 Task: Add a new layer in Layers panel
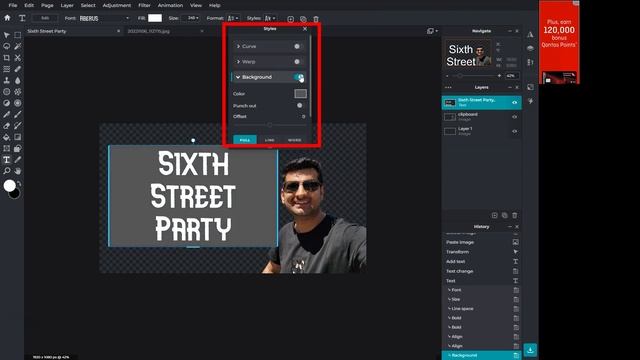point(495,215)
